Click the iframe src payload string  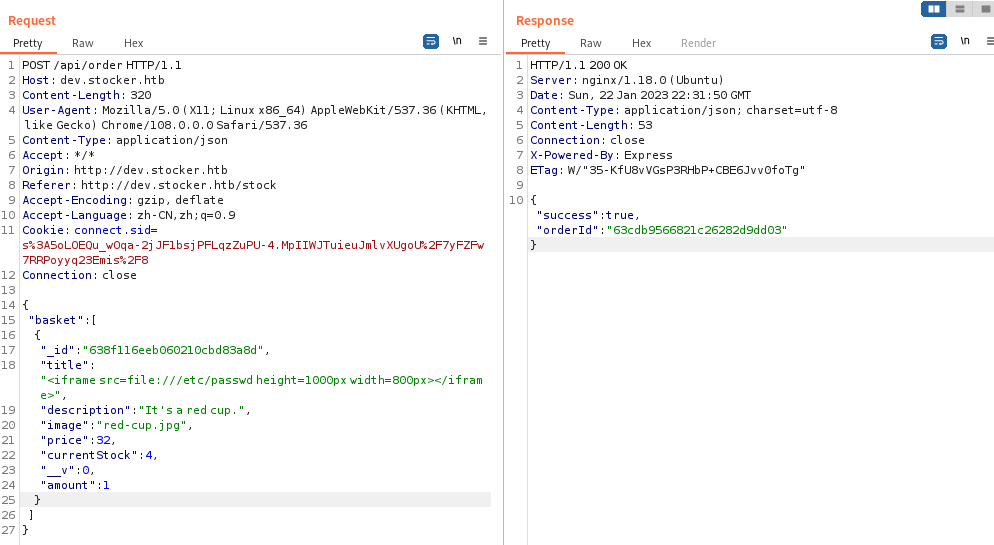261,387
